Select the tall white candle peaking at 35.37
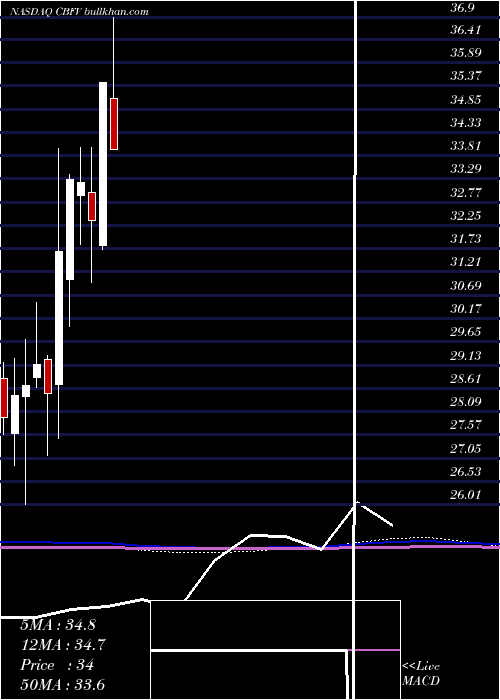Viewport: 500px width, 700px height. [x=103, y=164]
